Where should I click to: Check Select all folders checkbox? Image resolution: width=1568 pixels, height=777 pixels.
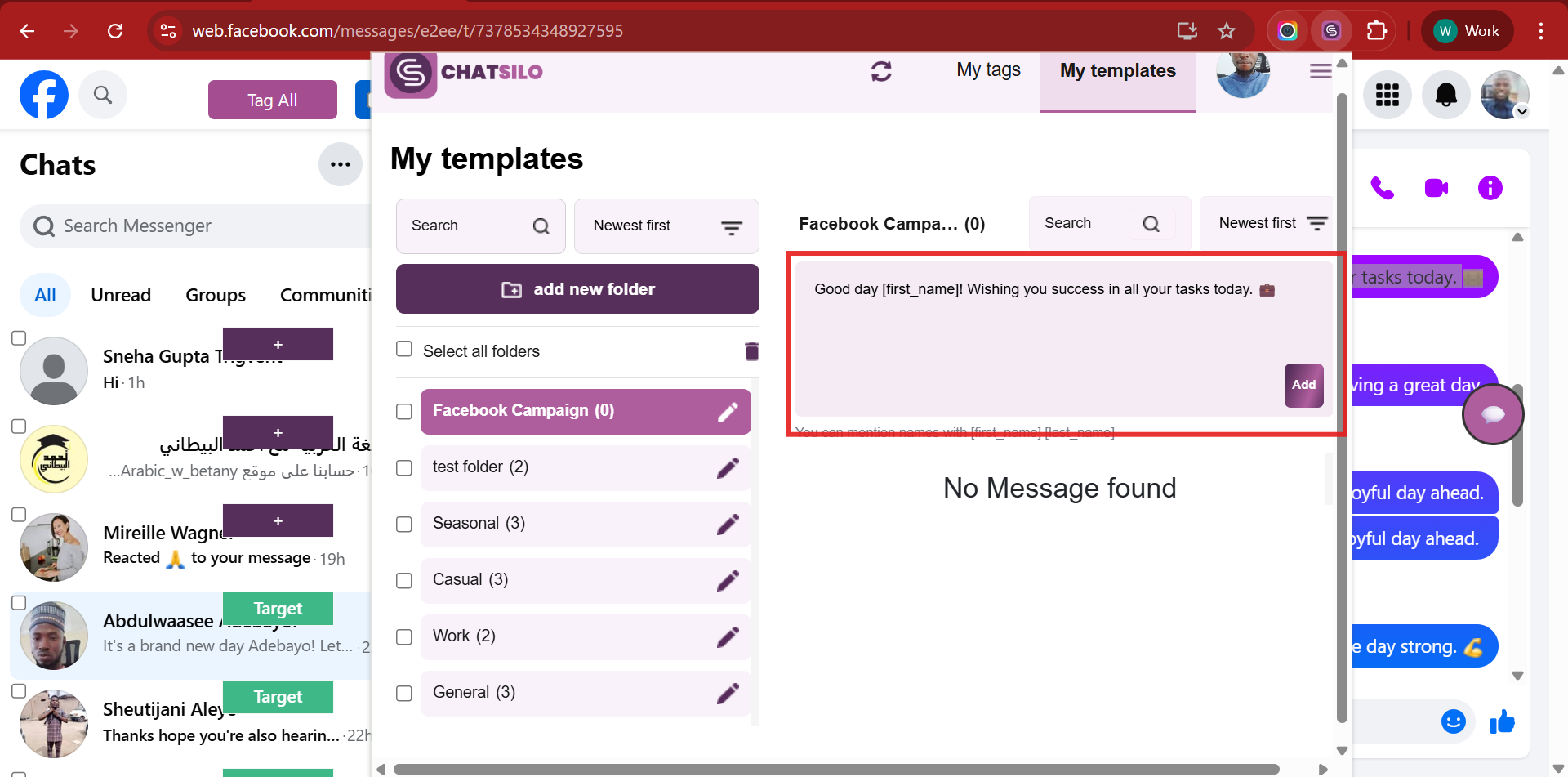tap(404, 349)
